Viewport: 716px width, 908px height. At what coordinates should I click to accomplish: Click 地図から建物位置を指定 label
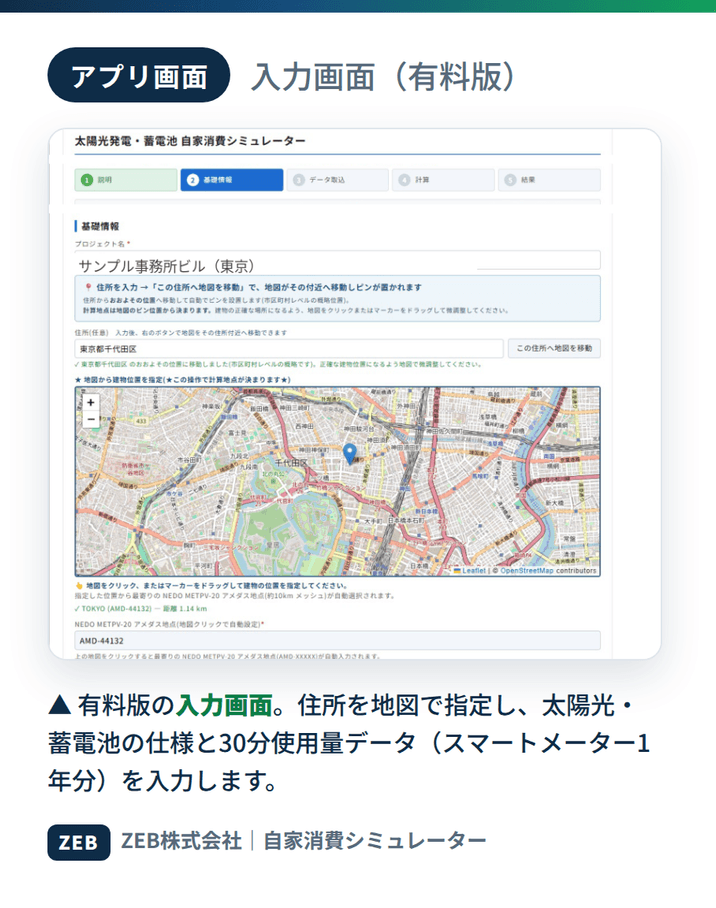[x=182, y=380]
